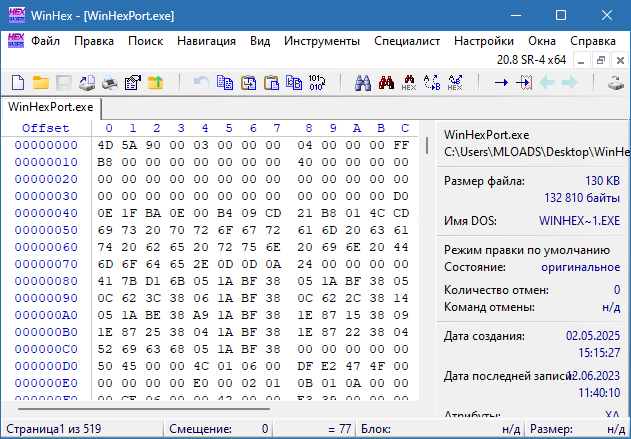Click the disk-and-pages icon next to the save icon
631x439 pixels.
click(87, 82)
